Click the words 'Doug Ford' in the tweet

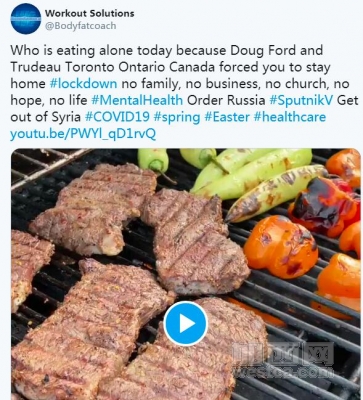pyautogui.click(x=263, y=50)
